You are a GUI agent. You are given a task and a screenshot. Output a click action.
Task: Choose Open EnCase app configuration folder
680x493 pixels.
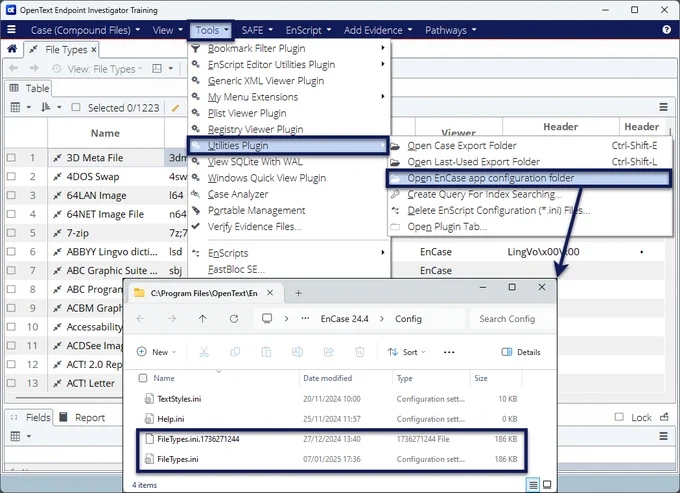(x=528, y=178)
